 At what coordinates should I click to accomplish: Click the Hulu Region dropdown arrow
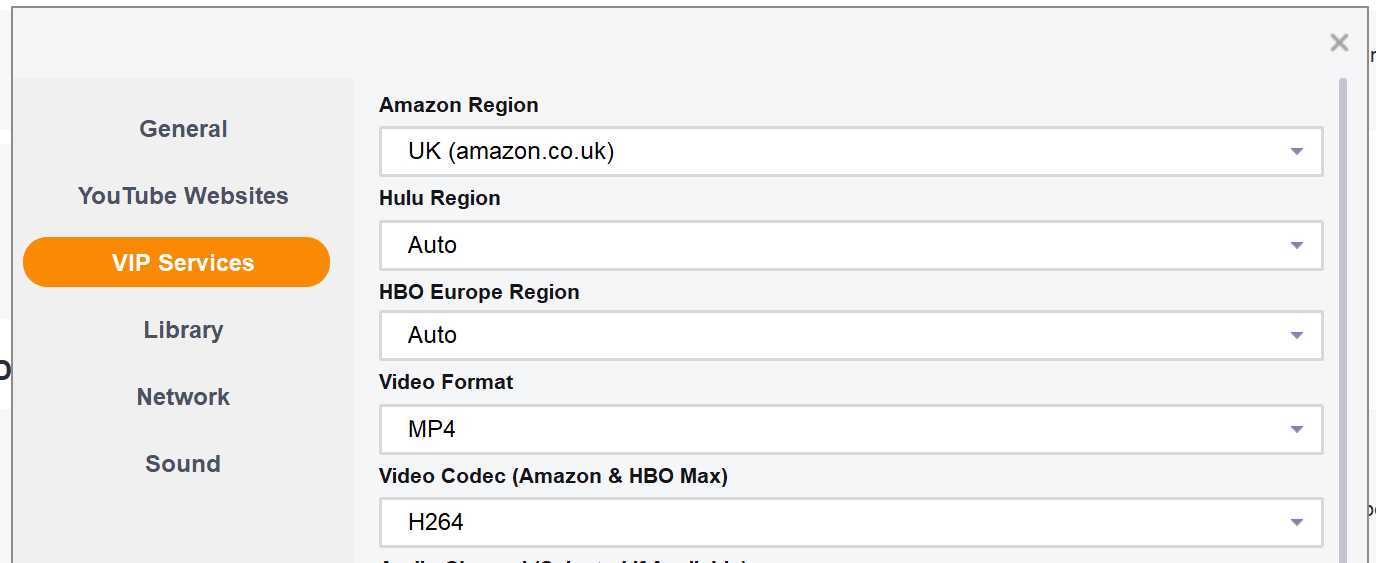[1297, 245]
